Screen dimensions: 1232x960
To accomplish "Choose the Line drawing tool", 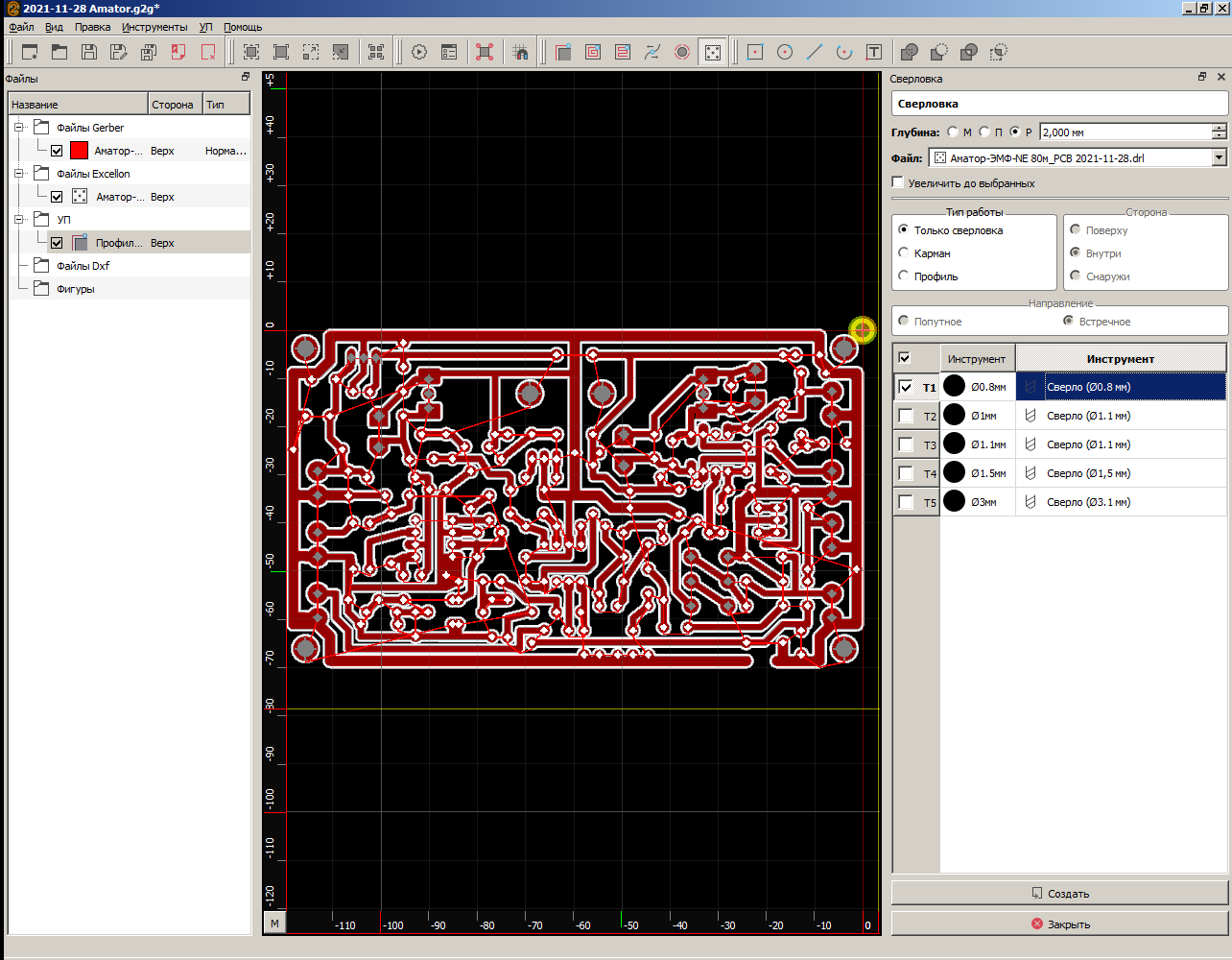I will click(x=815, y=52).
